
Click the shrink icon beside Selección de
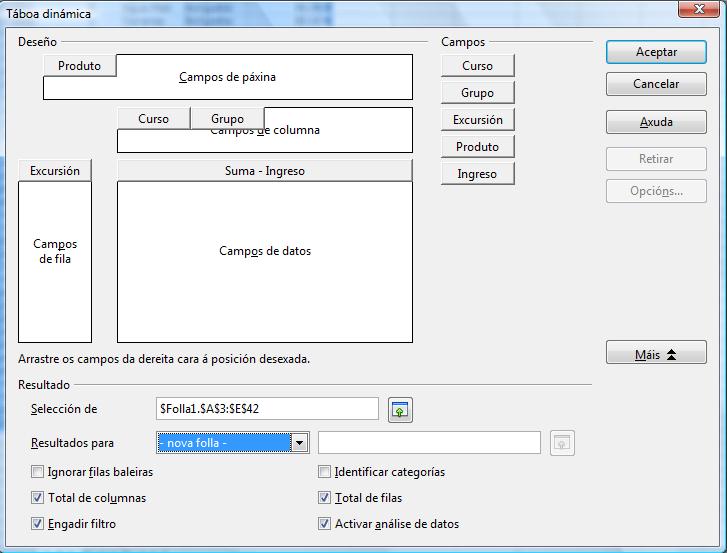400,409
